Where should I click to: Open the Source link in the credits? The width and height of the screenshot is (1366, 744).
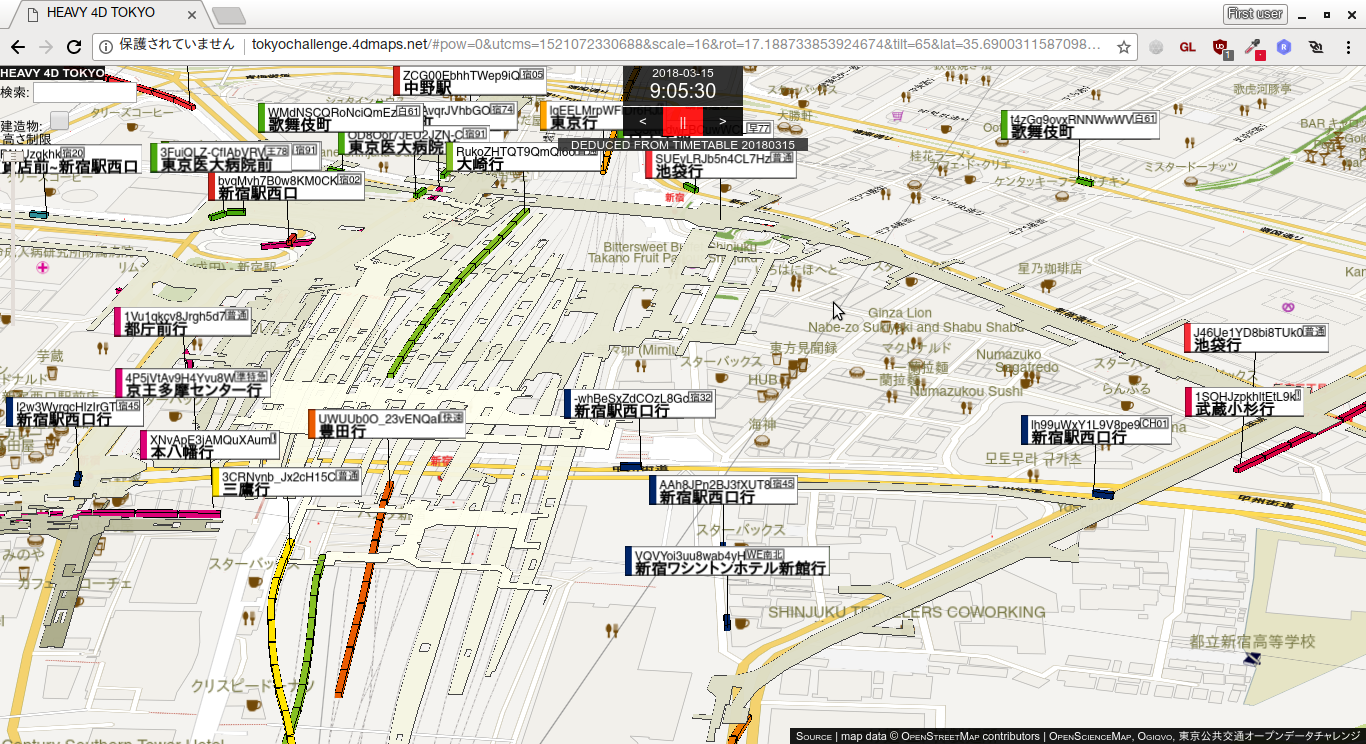[x=813, y=736]
